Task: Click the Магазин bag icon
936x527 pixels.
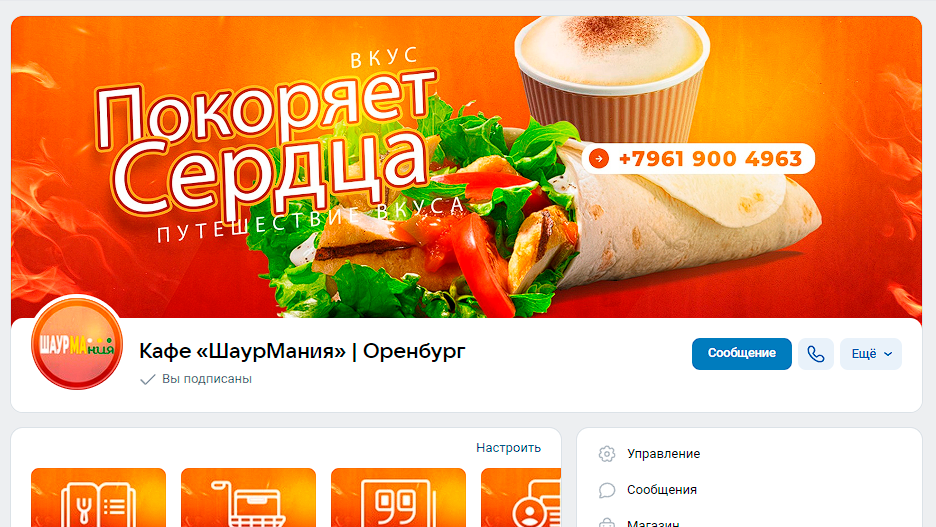Action: [x=607, y=522]
